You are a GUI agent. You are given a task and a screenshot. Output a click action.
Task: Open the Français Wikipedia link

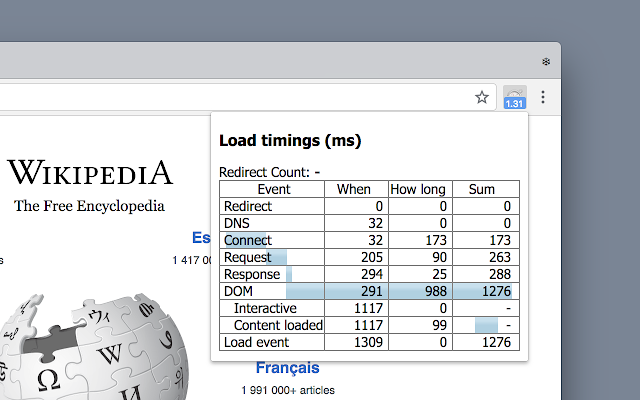coord(288,368)
